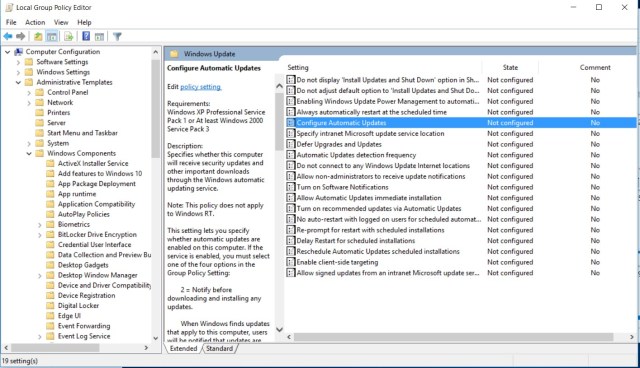
Task: Sort by the State column header
Action: coord(510,67)
